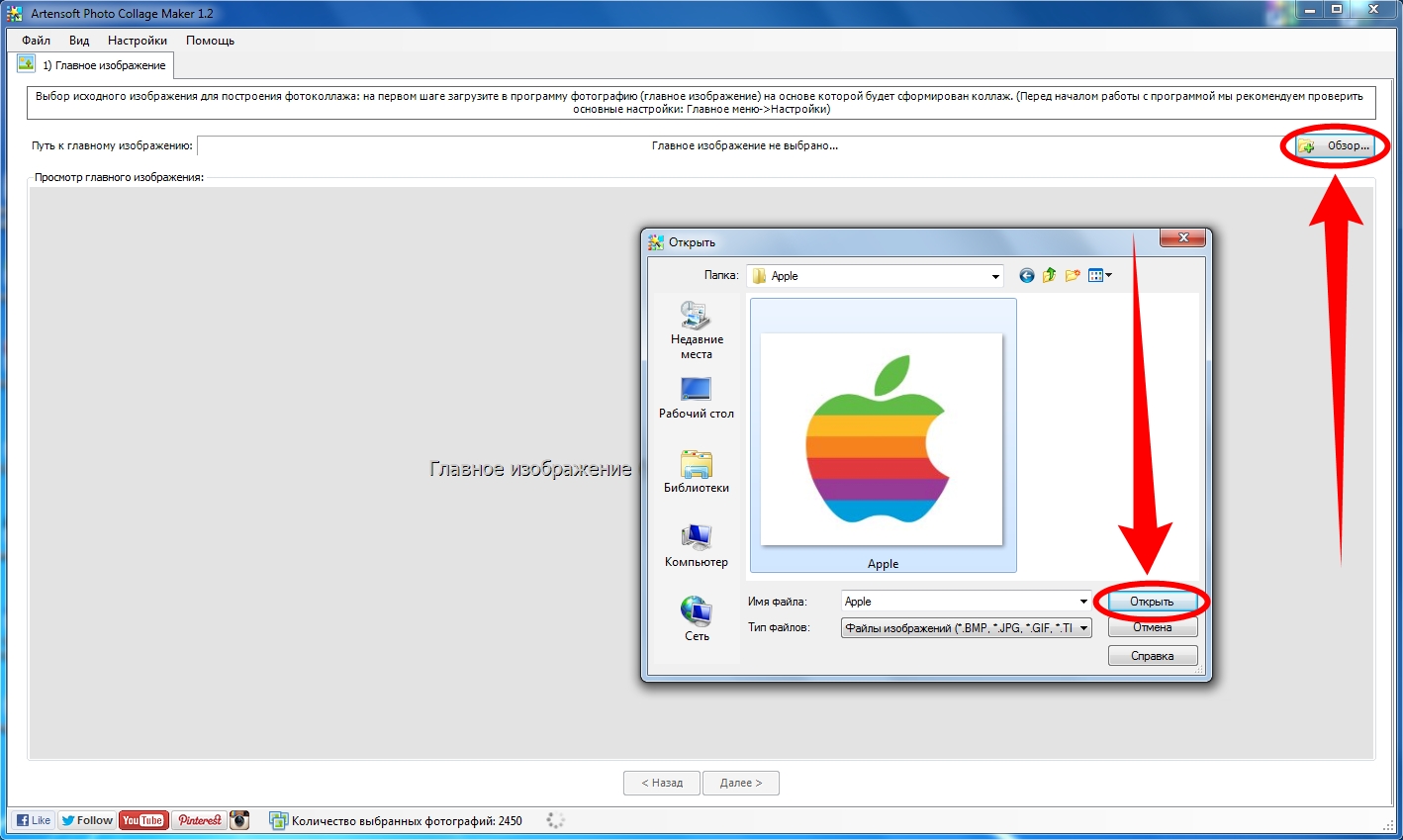This screenshot has width=1403, height=840.
Task: Go to Рабочий стол in sidebar
Action: click(697, 399)
